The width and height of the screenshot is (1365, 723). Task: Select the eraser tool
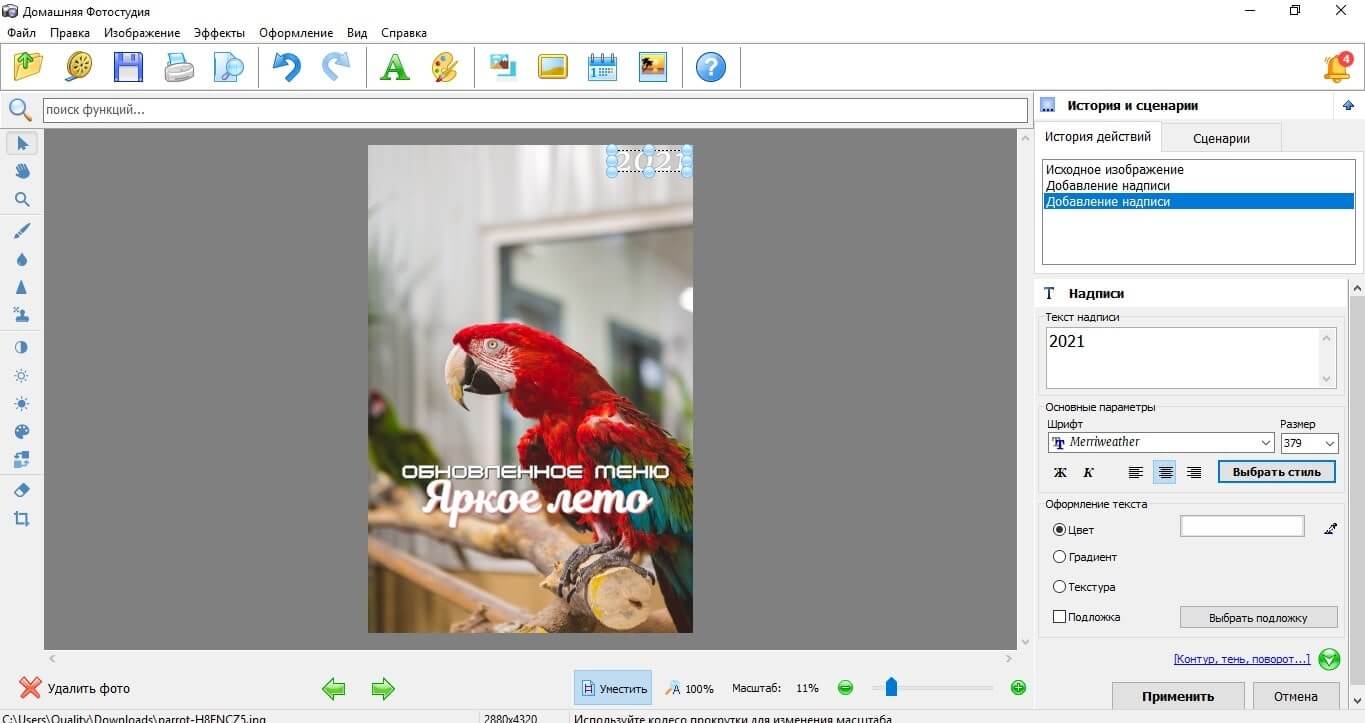pos(22,490)
